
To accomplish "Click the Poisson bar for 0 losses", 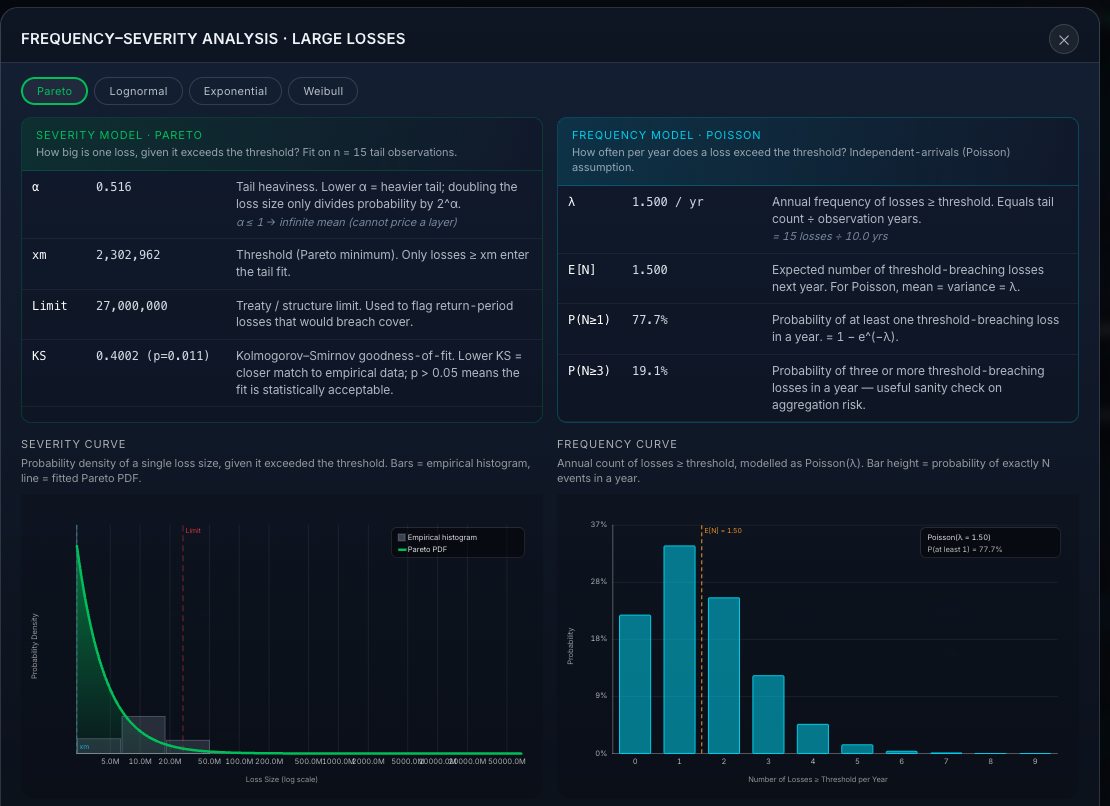I will 635,684.
